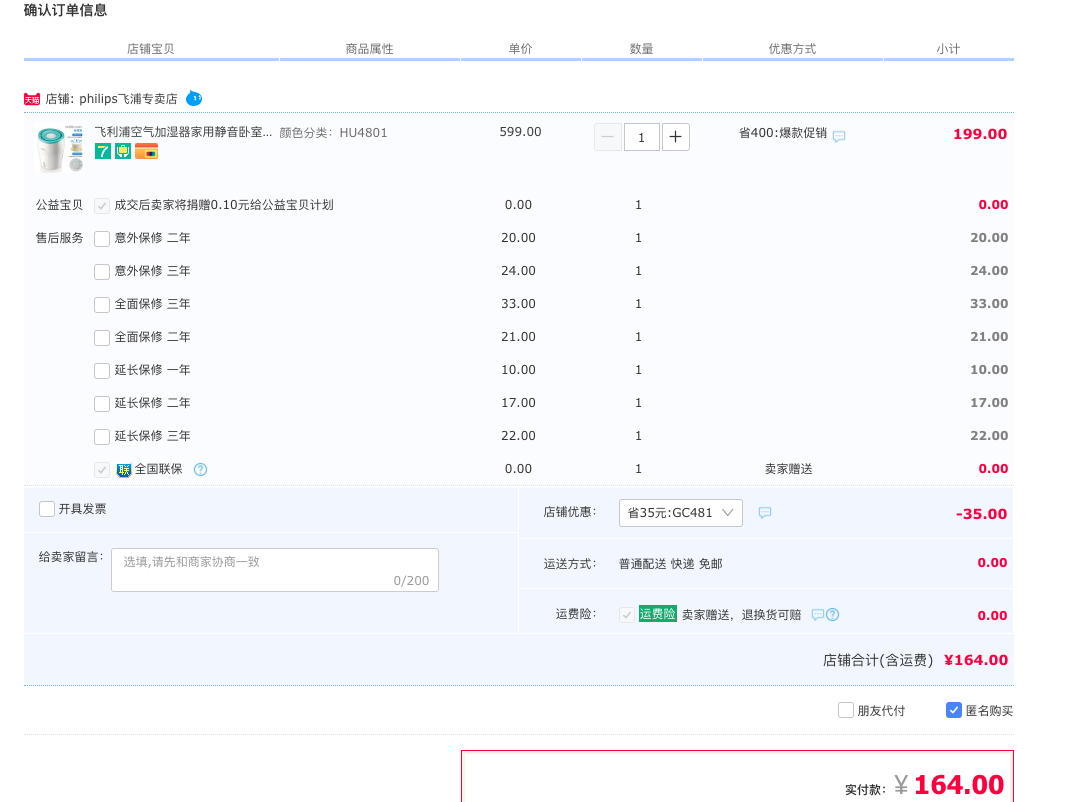
Task: Click the 商品属性 column header
Action: tap(369, 49)
